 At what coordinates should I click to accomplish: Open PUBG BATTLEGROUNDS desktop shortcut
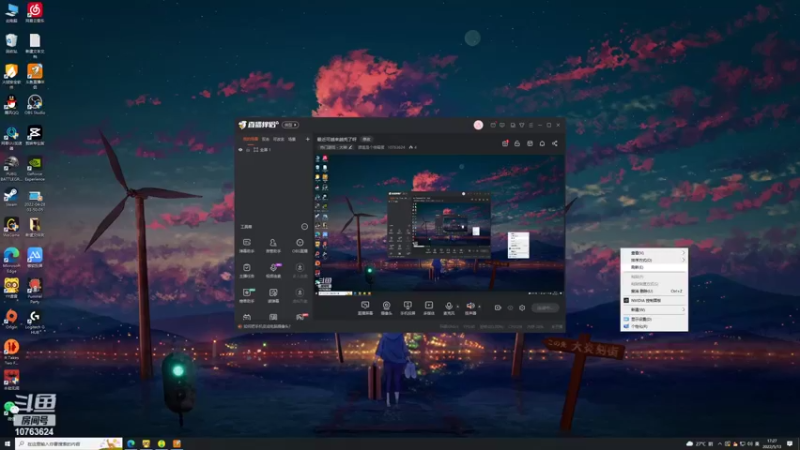coord(11,168)
